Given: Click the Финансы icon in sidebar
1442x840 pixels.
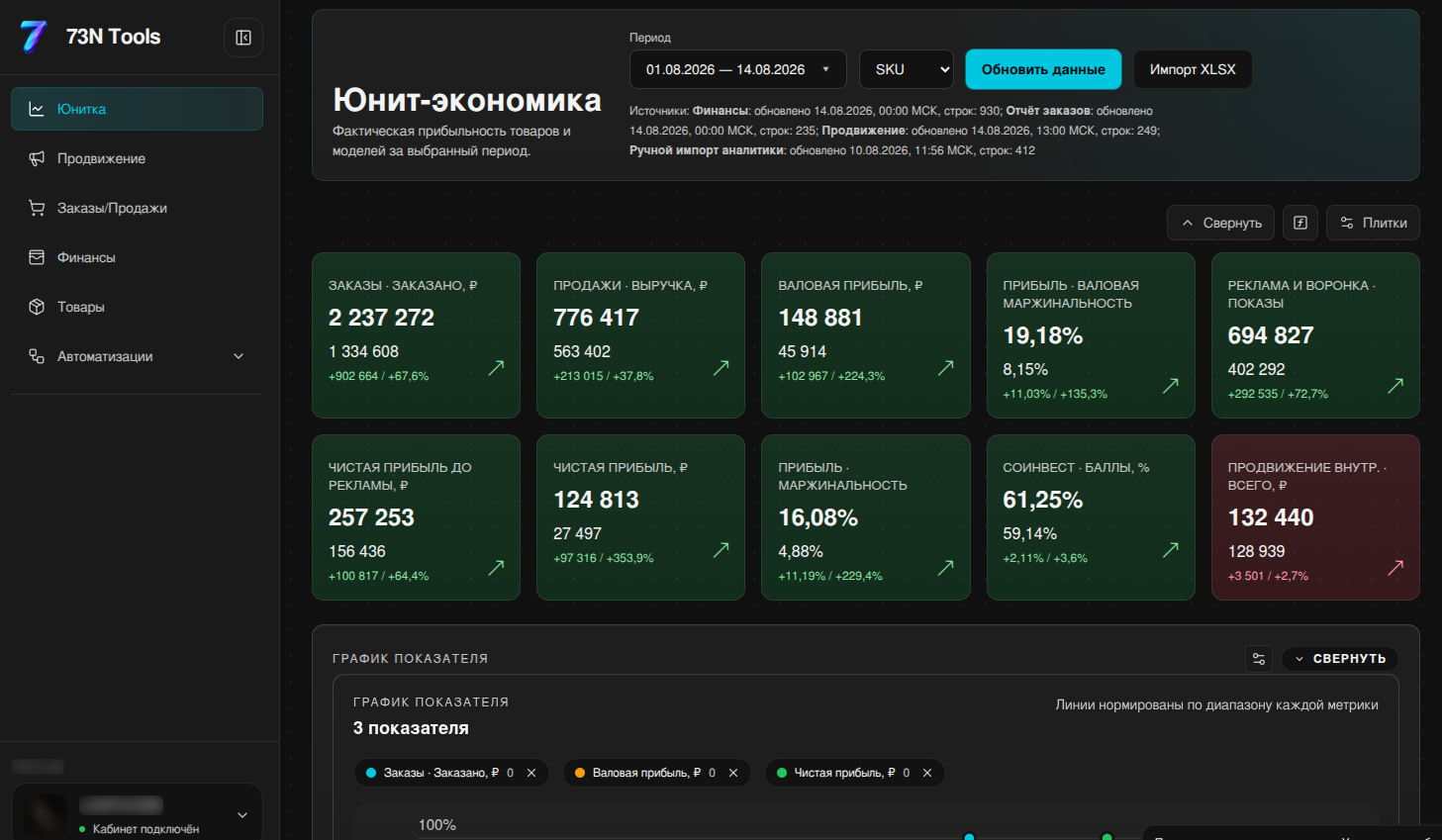Looking at the screenshot, I should click(37, 257).
